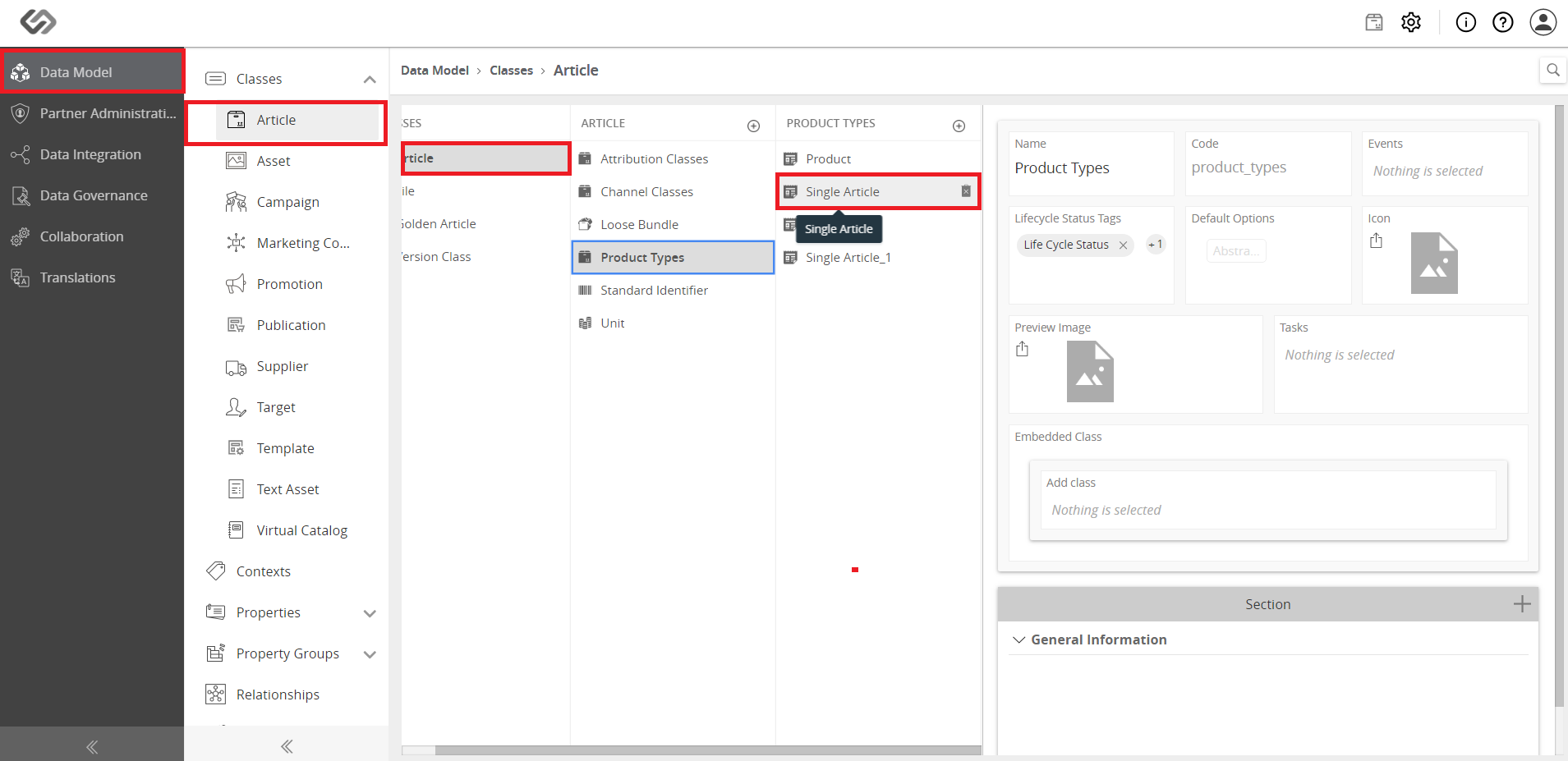This screenshot has width=1568, height=761.
Task: Select the Virtual Catalog class
Action: pyautogui.click(x=298, y=530)
